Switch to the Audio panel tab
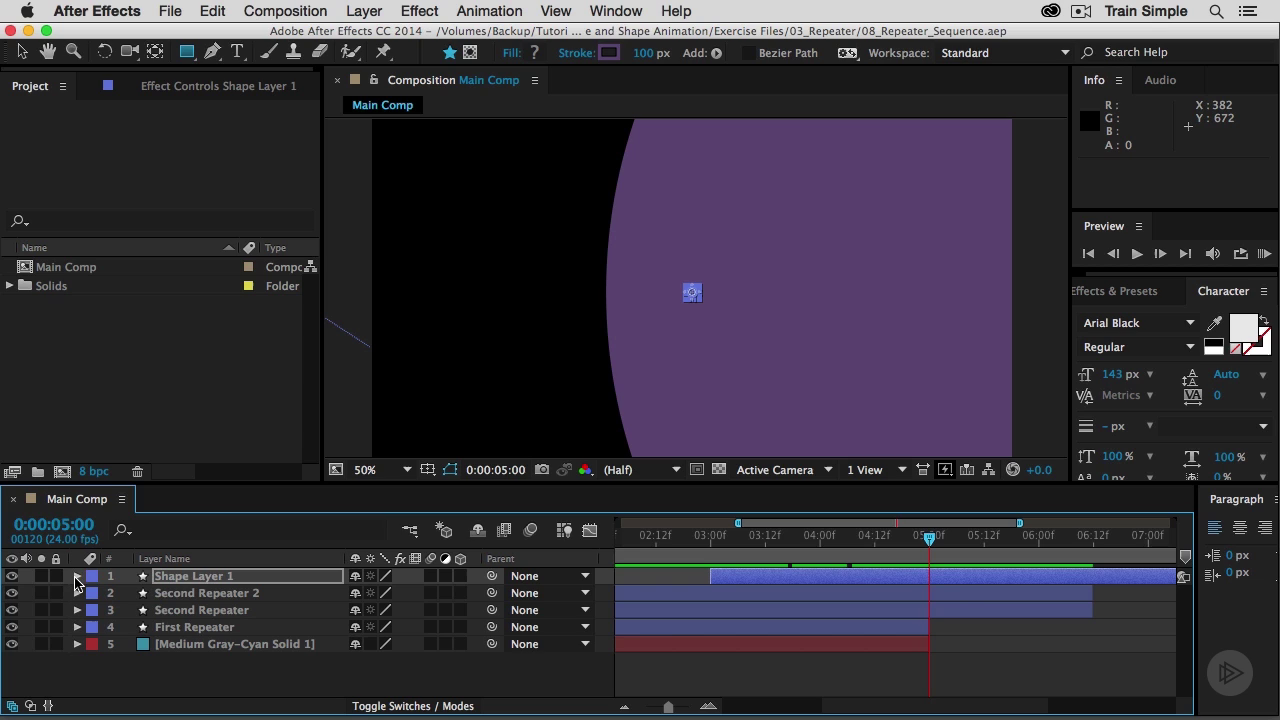The image size is (1280, 720). tap(1160, 80)
